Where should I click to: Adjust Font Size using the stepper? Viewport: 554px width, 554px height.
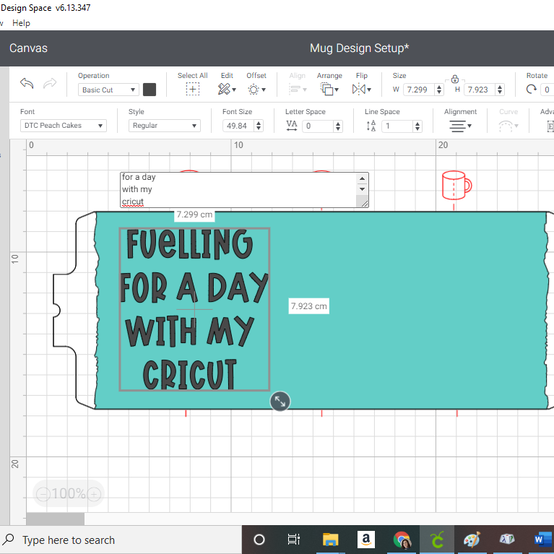[x=259, y=126]
